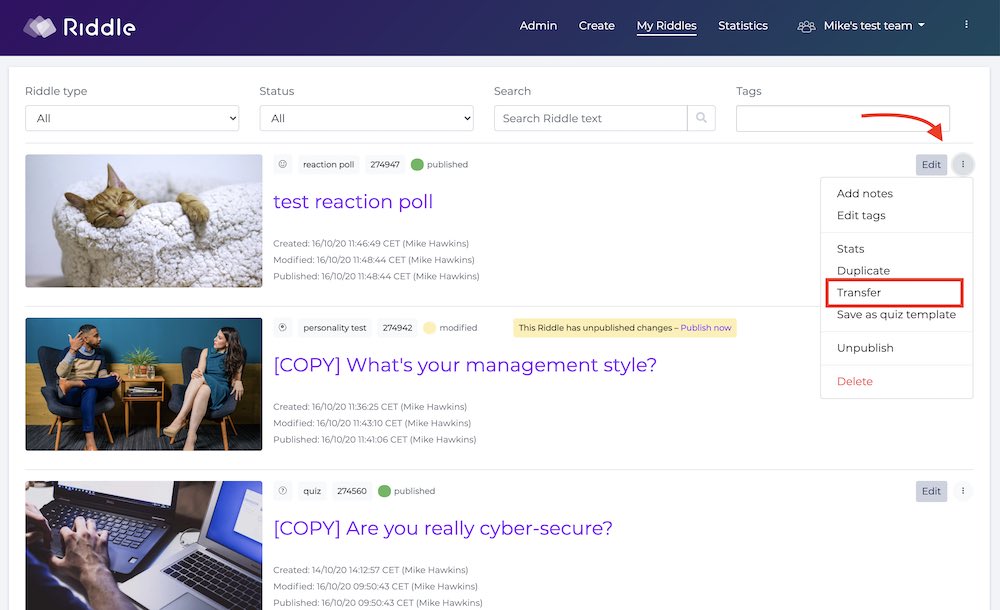This screenshot has width=1000, height=610.
Task: Click yellow modified status dot
Action: [429, 328]
